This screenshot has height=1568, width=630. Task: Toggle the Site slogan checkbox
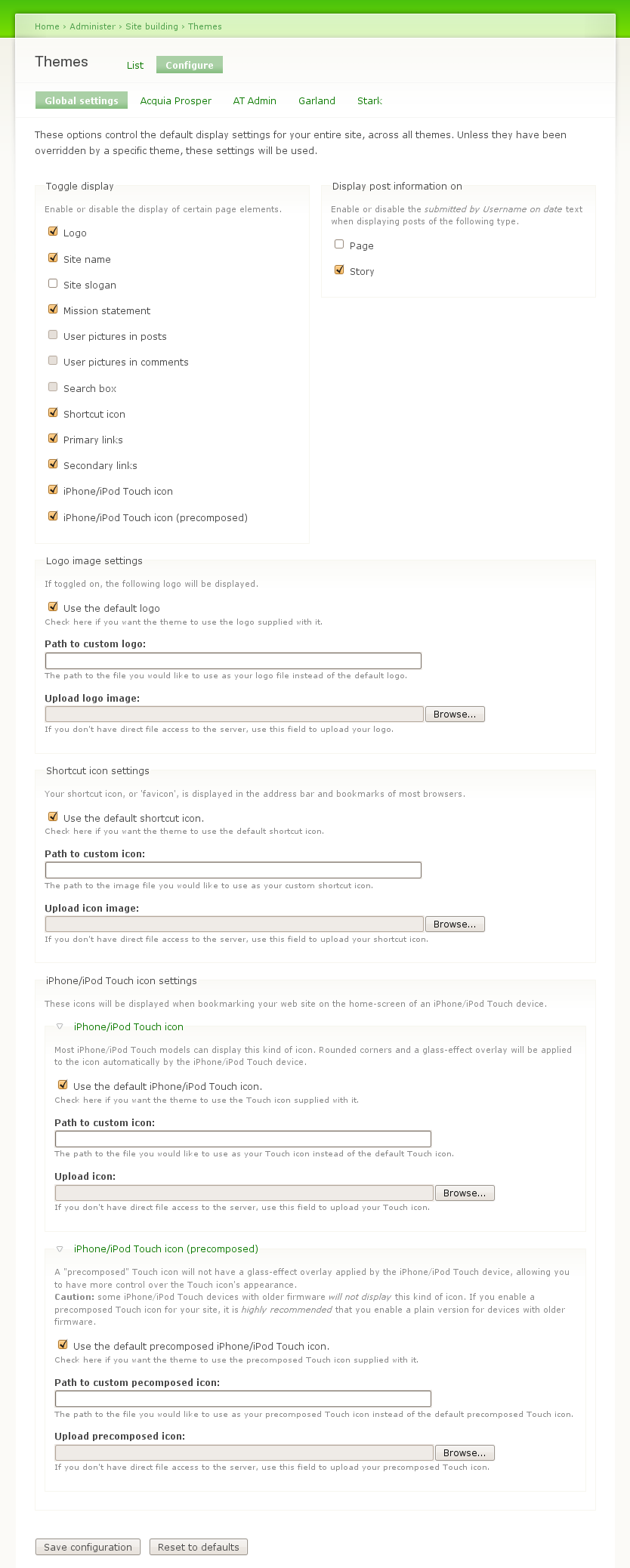click(x=53, y=284)
